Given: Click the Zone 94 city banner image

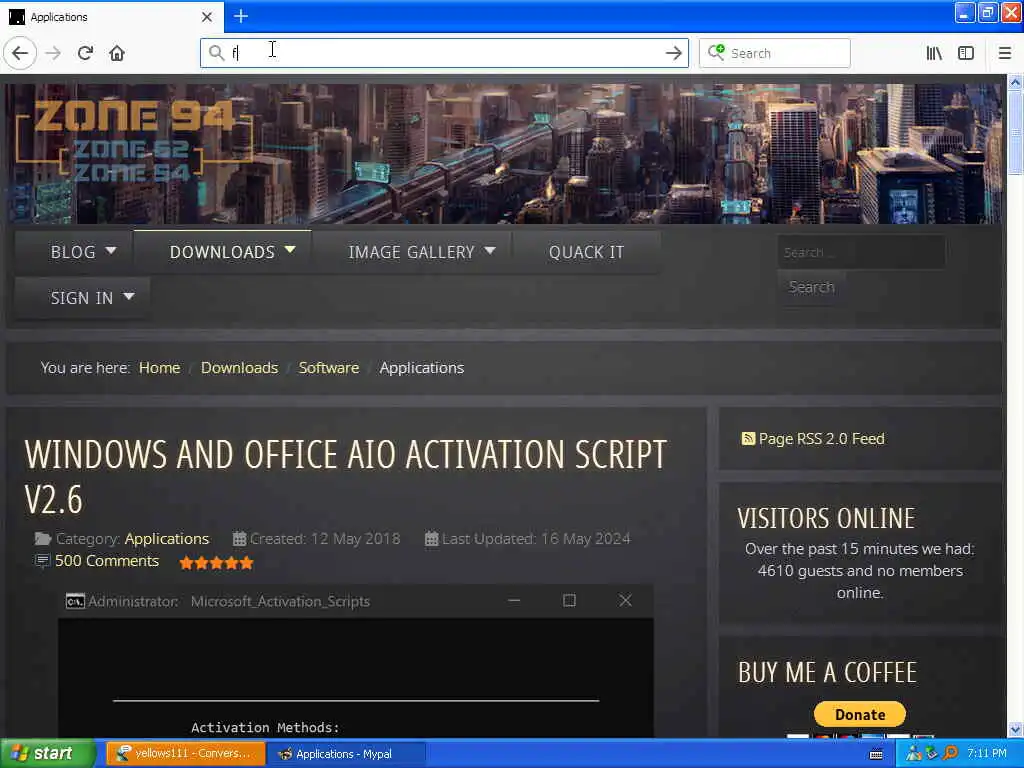Looking at the screenshot, I should click(503, 153).
